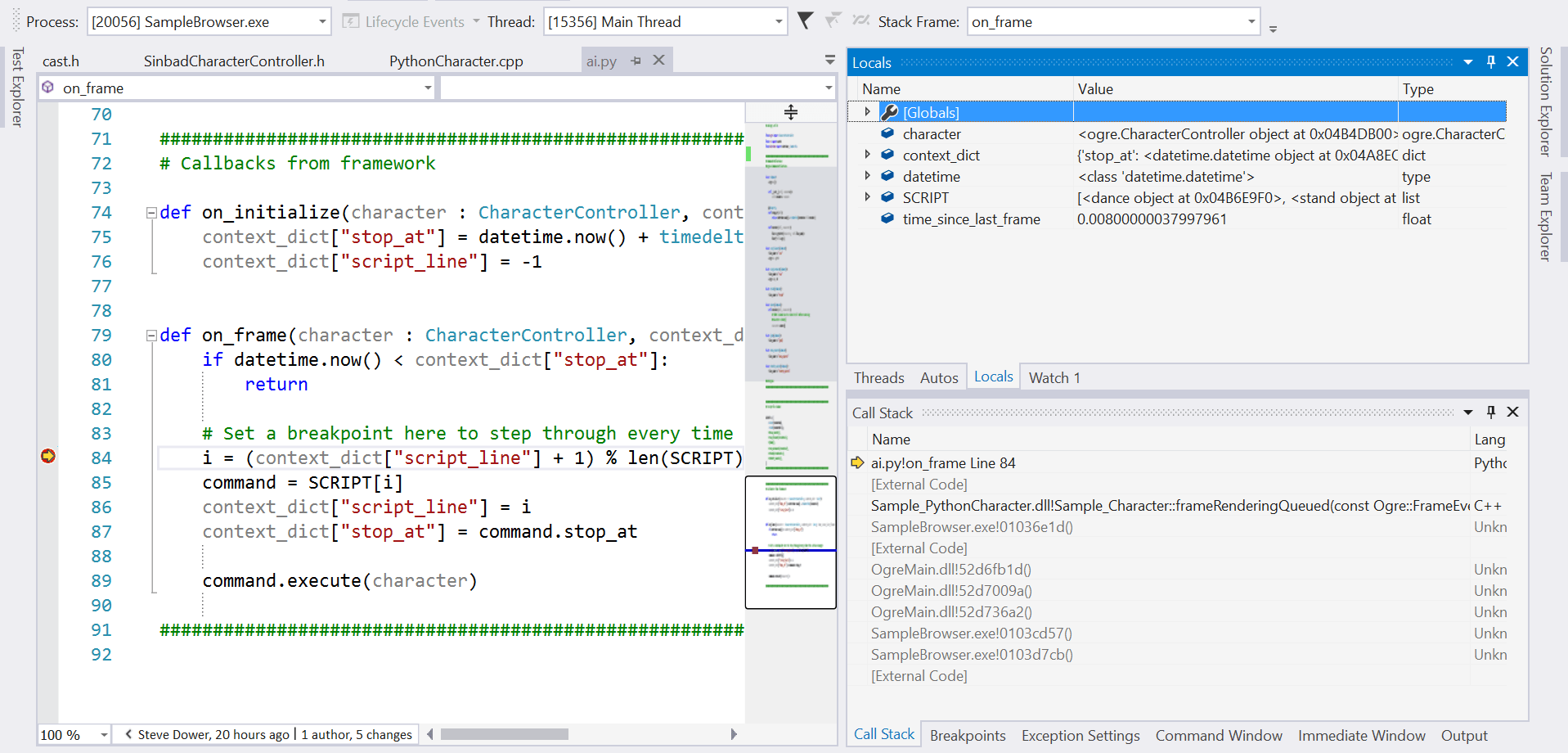Open the Solution Explorer side tab
The height and width of the screenshot is (753, 1568).
point(1545,98)
